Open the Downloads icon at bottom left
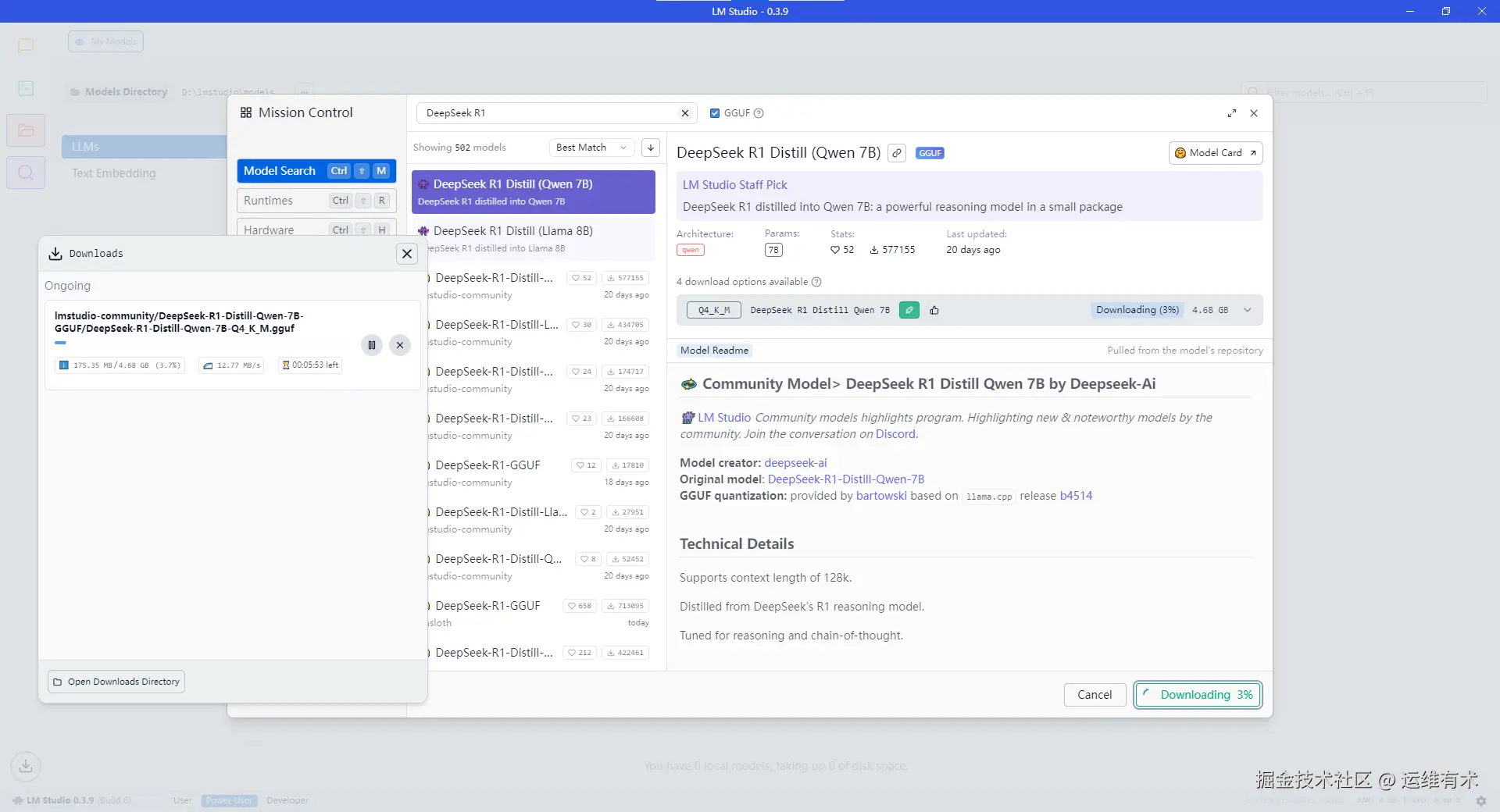1500x812 pixels. pos(26,766)
